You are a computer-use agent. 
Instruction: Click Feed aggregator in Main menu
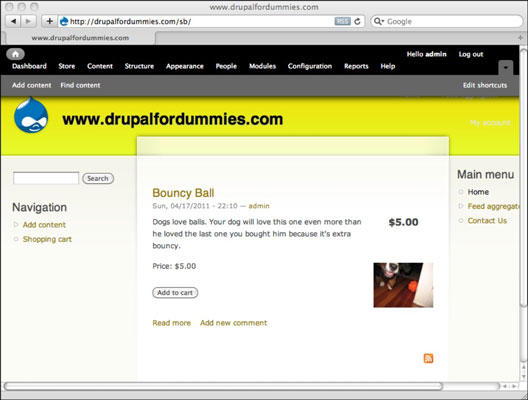(493, 206)
